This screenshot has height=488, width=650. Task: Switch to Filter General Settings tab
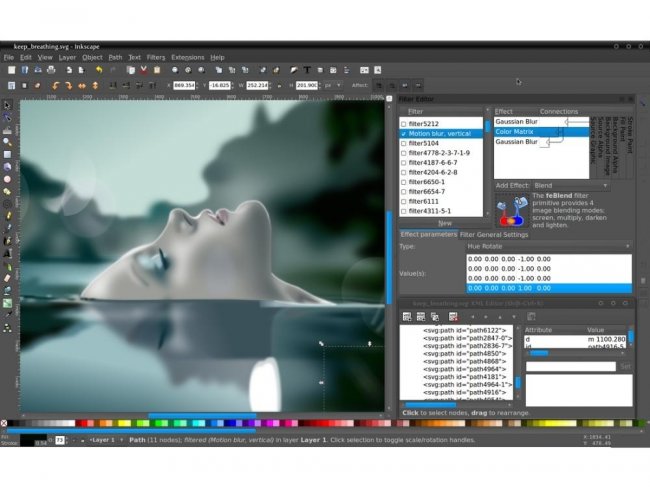click(494, 234)
